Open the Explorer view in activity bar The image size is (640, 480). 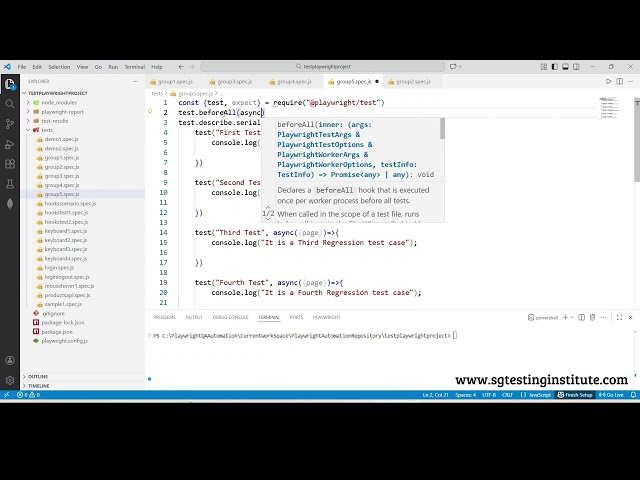click(10, 84)
